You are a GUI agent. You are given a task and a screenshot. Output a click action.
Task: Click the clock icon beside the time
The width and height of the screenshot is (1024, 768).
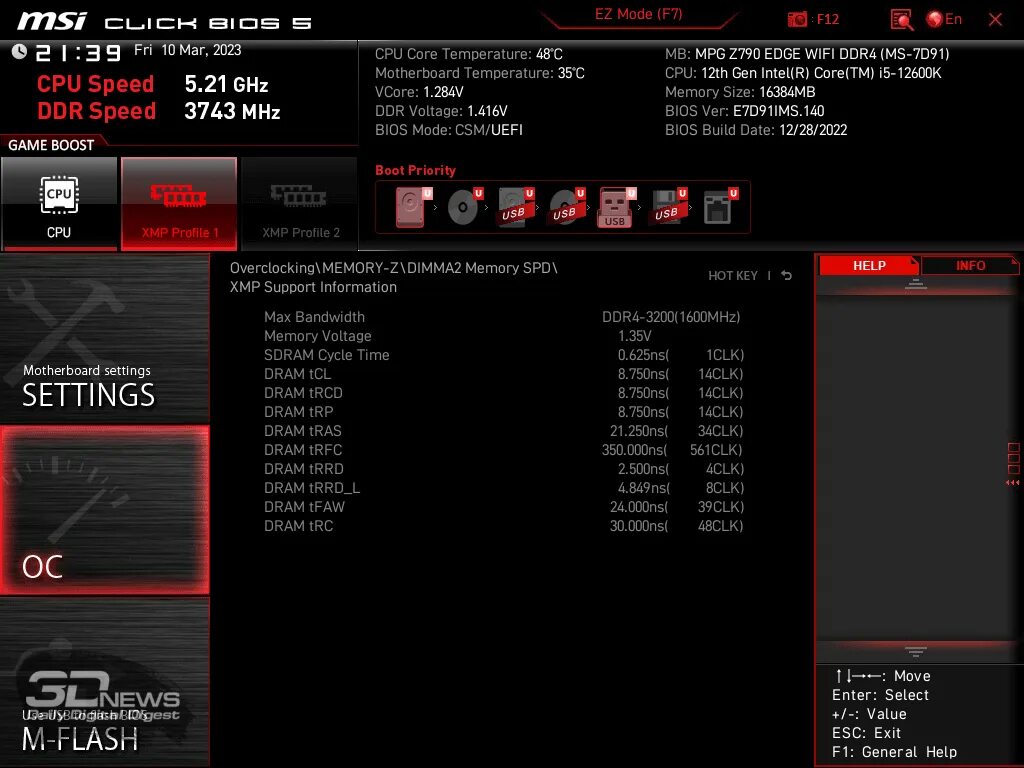point(19,52)
